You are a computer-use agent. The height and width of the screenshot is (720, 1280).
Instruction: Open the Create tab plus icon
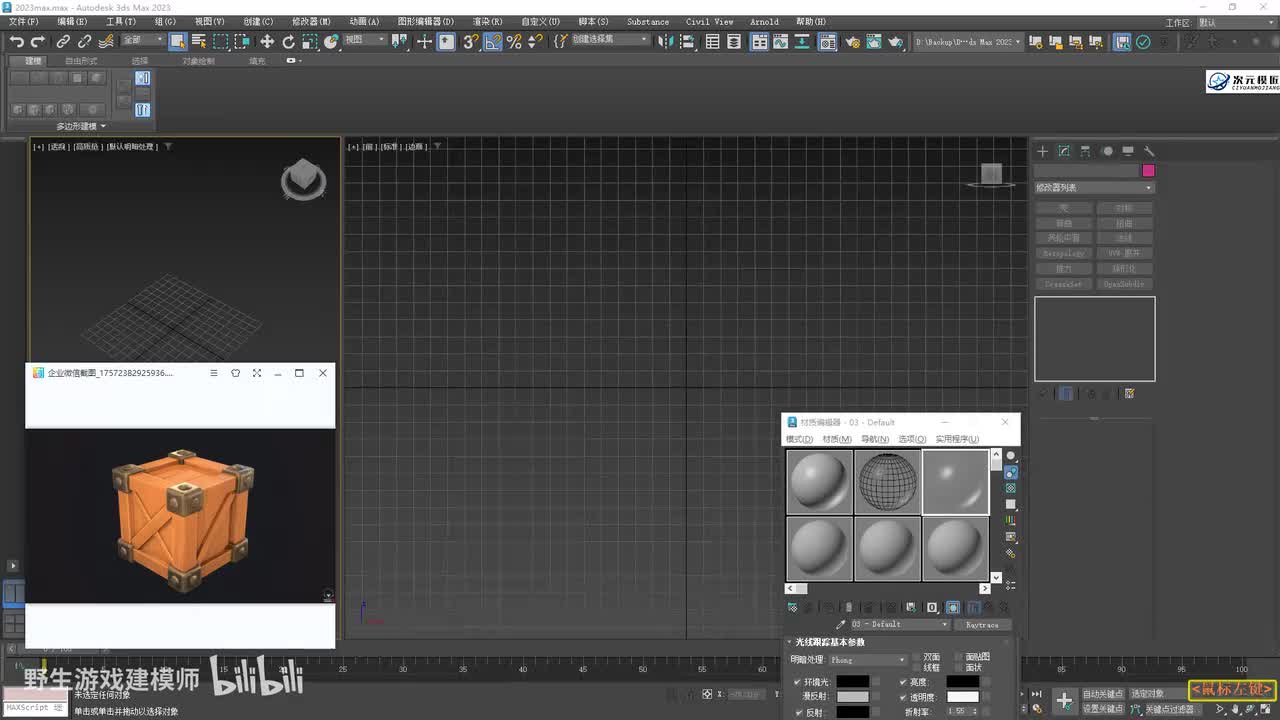pos(1042,151)
